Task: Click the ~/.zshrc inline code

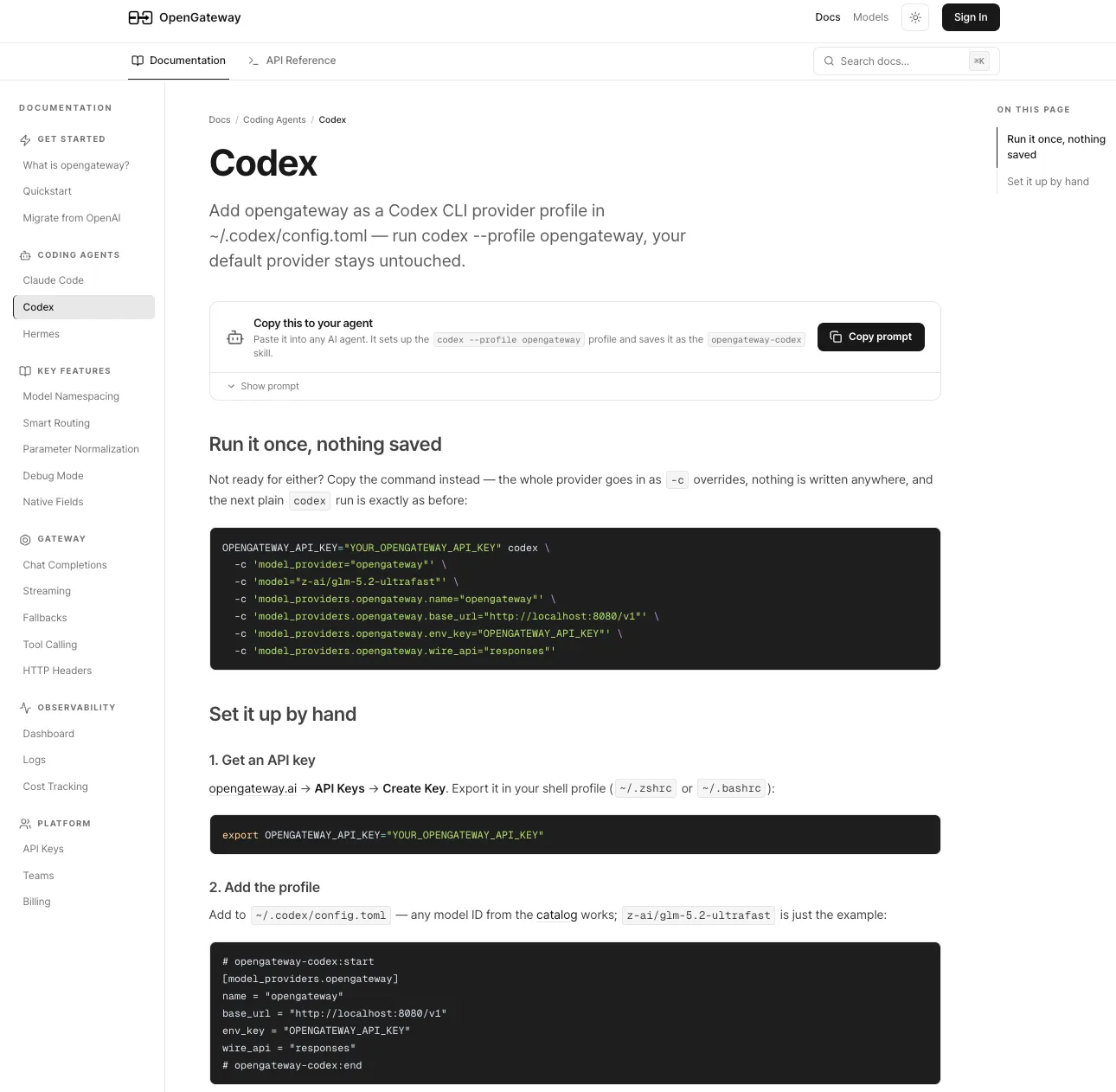Action: click(645, 788)
